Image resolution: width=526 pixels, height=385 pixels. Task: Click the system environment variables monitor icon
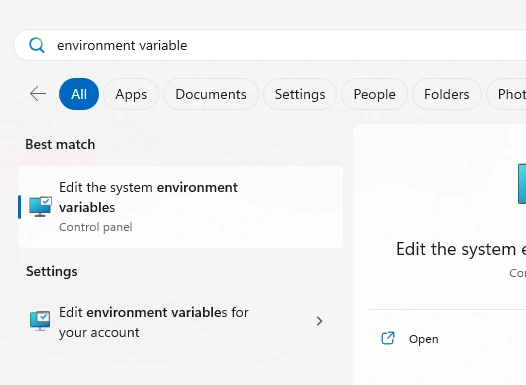(x=40, y=207)
